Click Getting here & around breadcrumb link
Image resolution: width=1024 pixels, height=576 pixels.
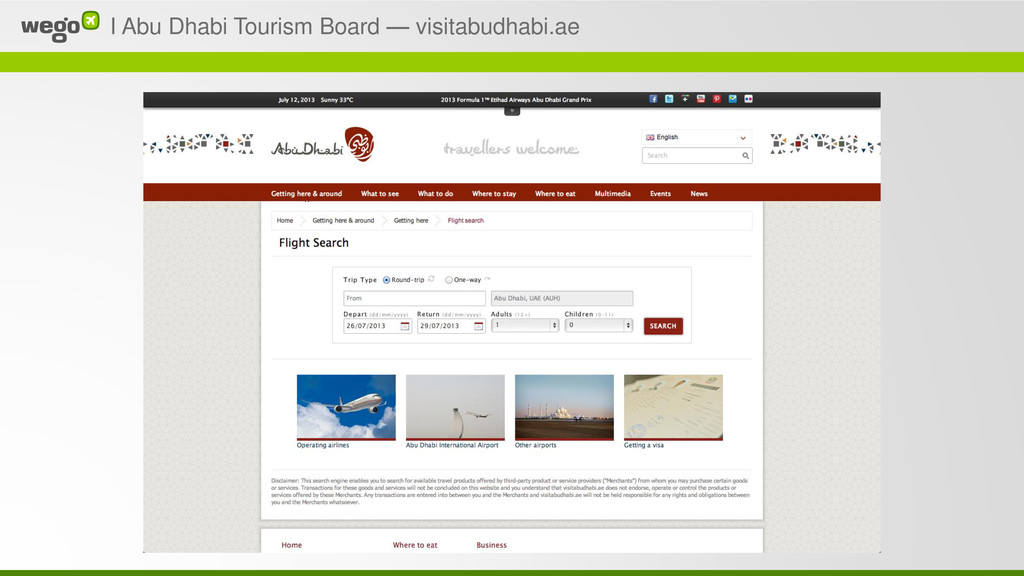click(343, 221)
